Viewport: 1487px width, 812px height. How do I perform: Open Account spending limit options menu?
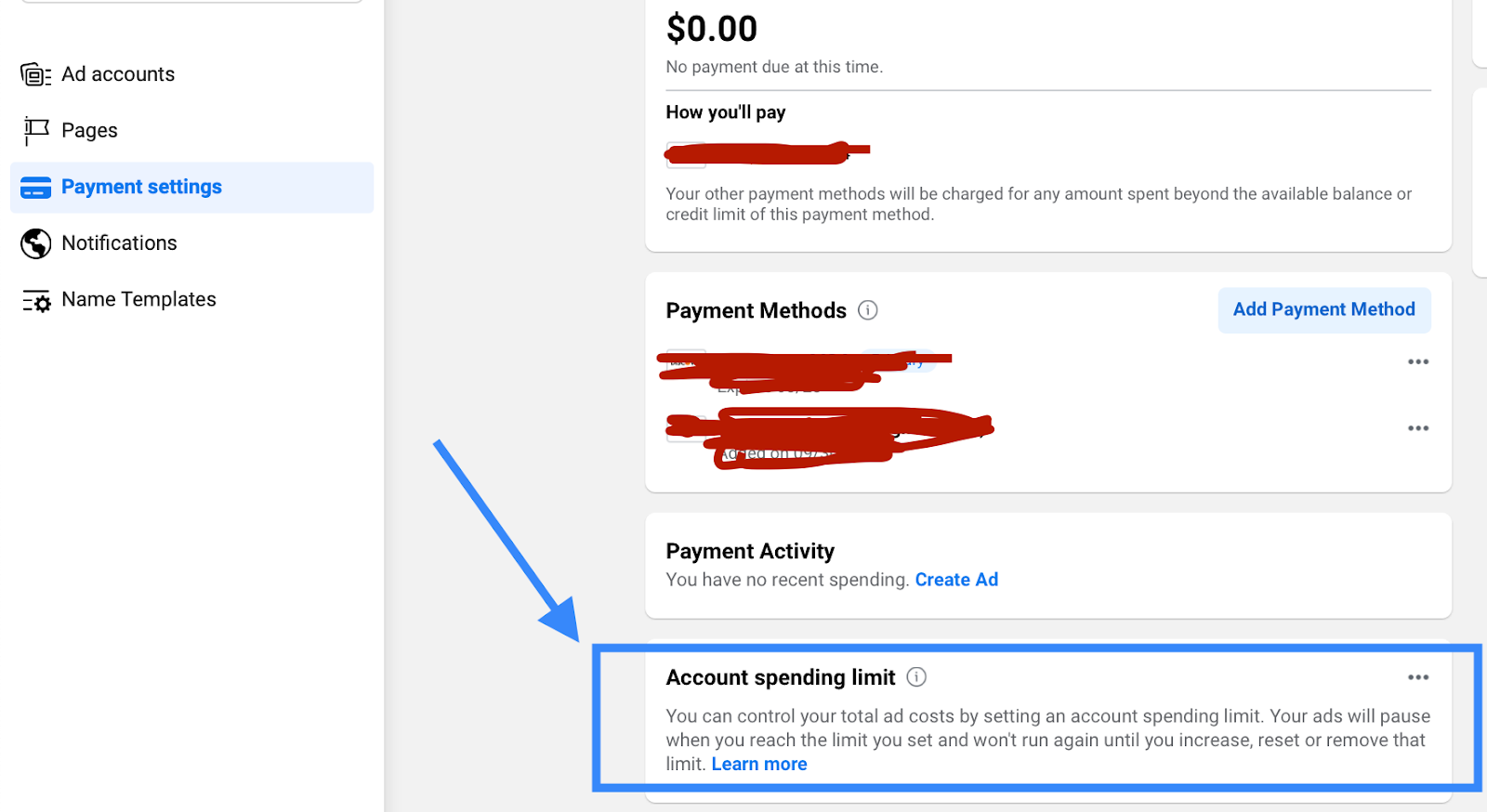tap(1417, 677)
